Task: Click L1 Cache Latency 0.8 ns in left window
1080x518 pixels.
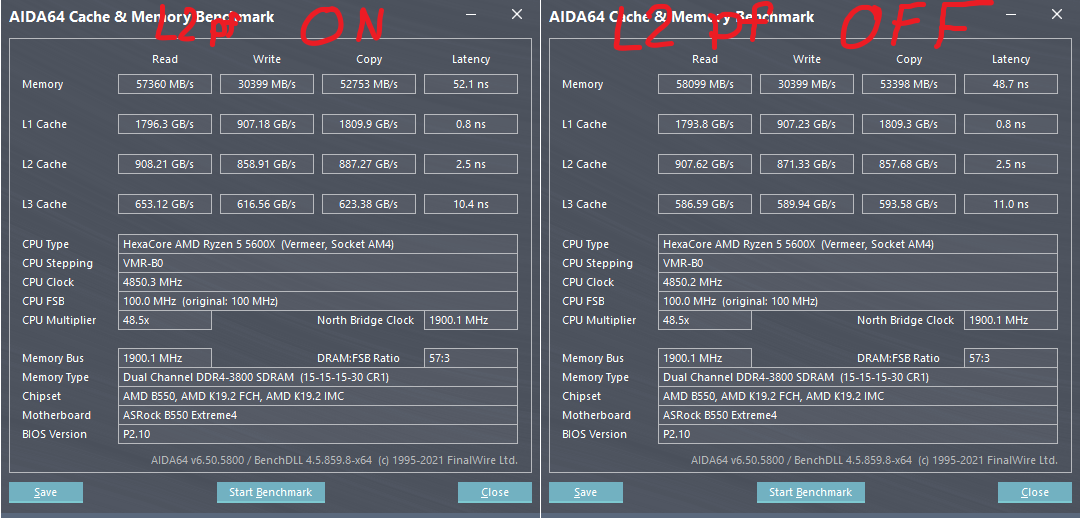Action: pyautogui.click(x=470, y=124)
